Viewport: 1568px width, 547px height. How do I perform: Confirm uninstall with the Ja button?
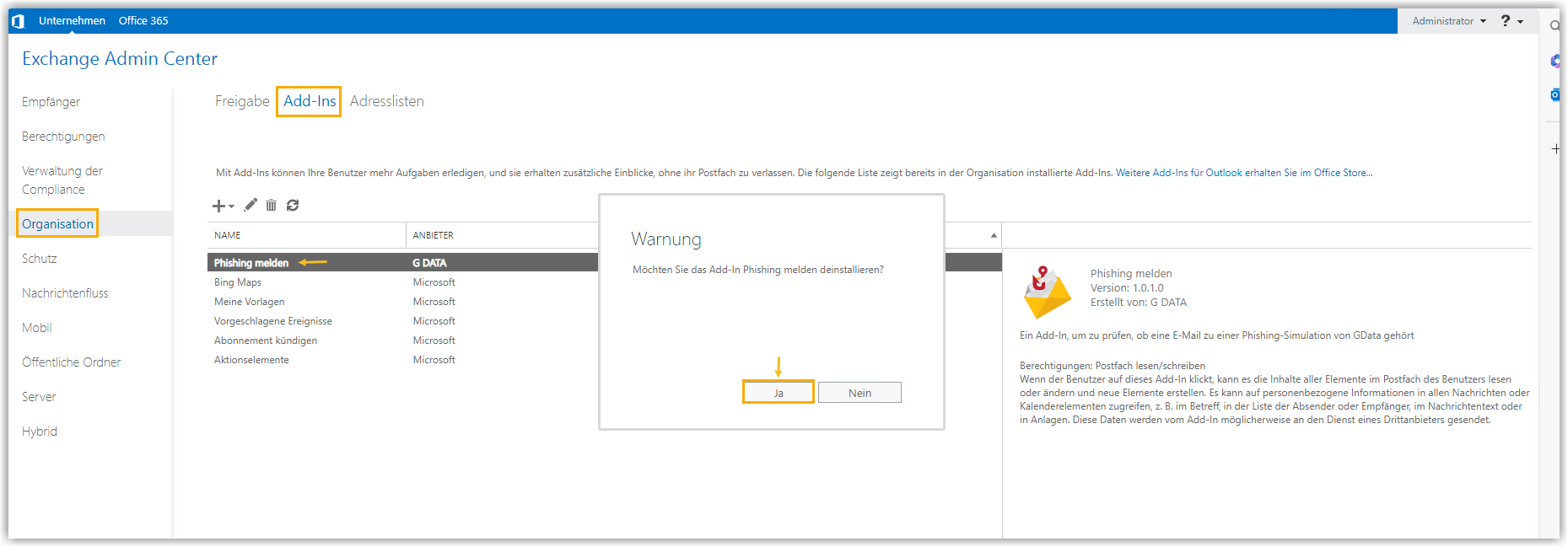click(x=779, y=393)
